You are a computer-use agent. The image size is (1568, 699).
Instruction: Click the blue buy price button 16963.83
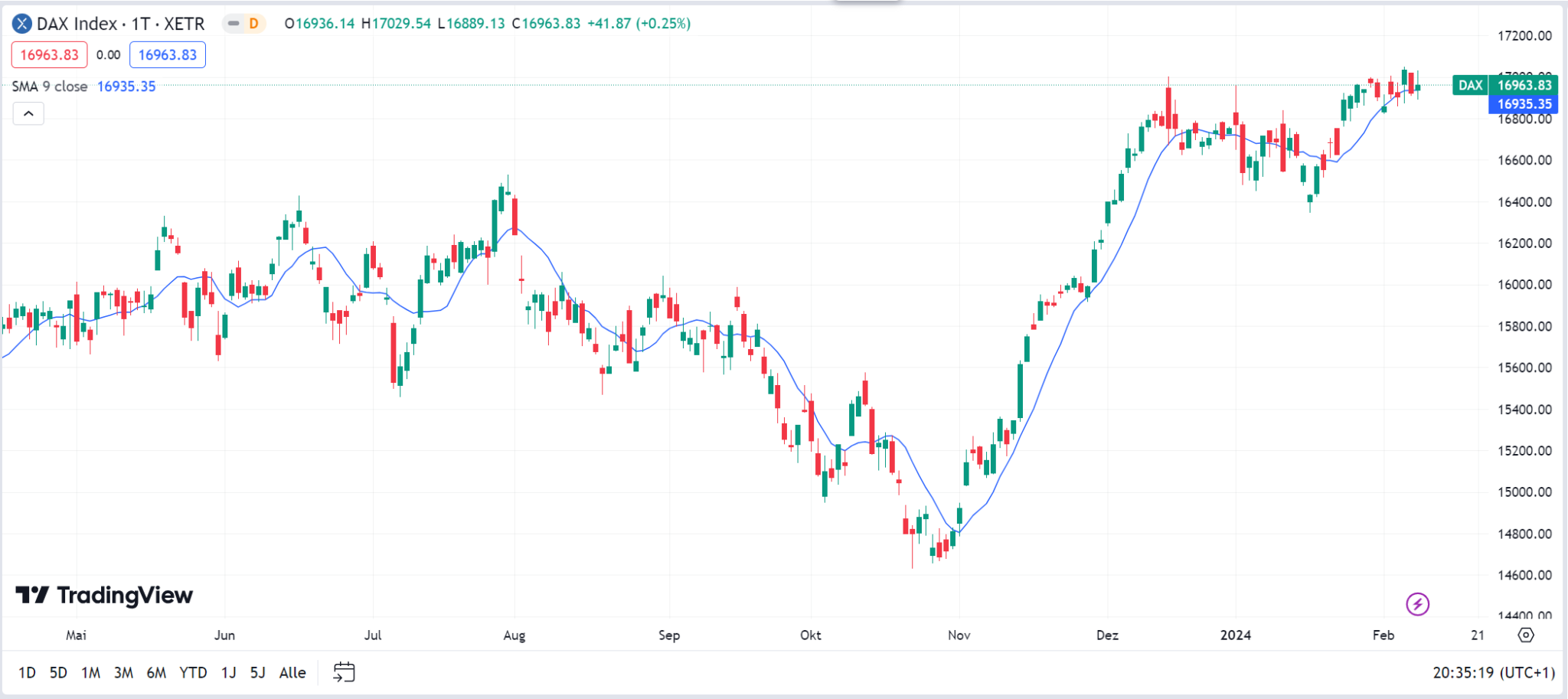(x=168, y=54)
